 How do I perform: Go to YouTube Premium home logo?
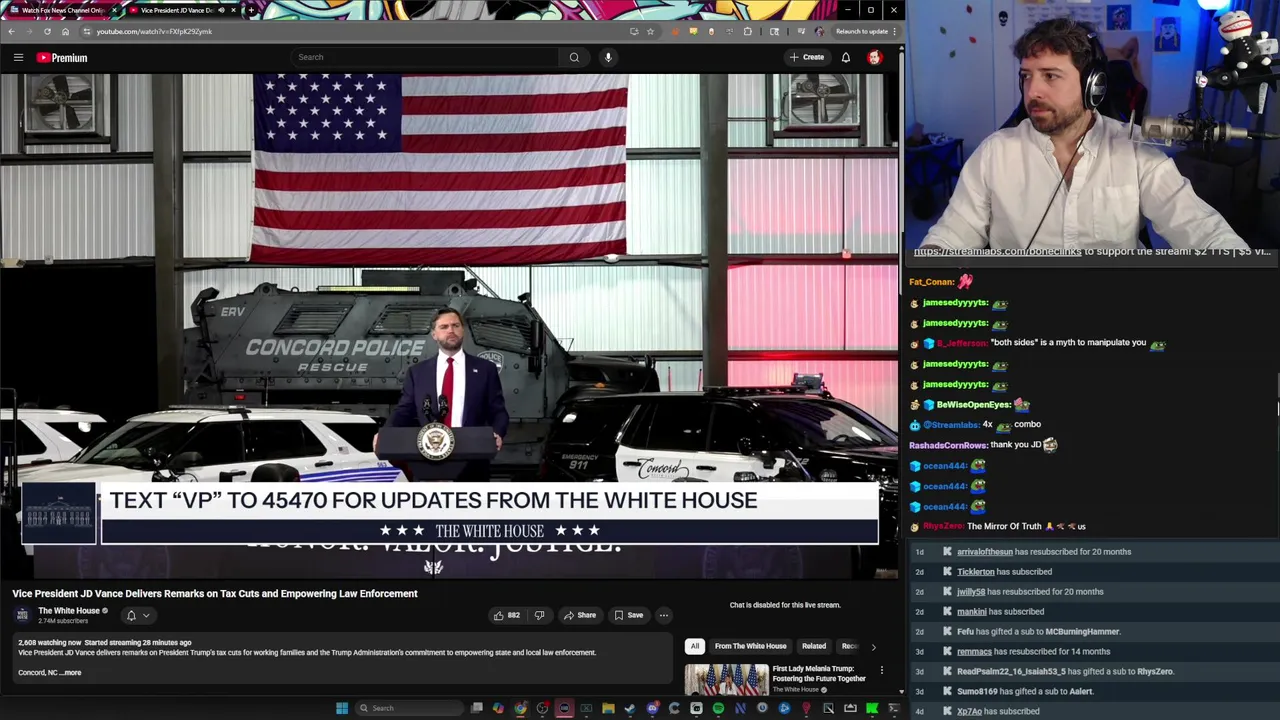point(62,57)
